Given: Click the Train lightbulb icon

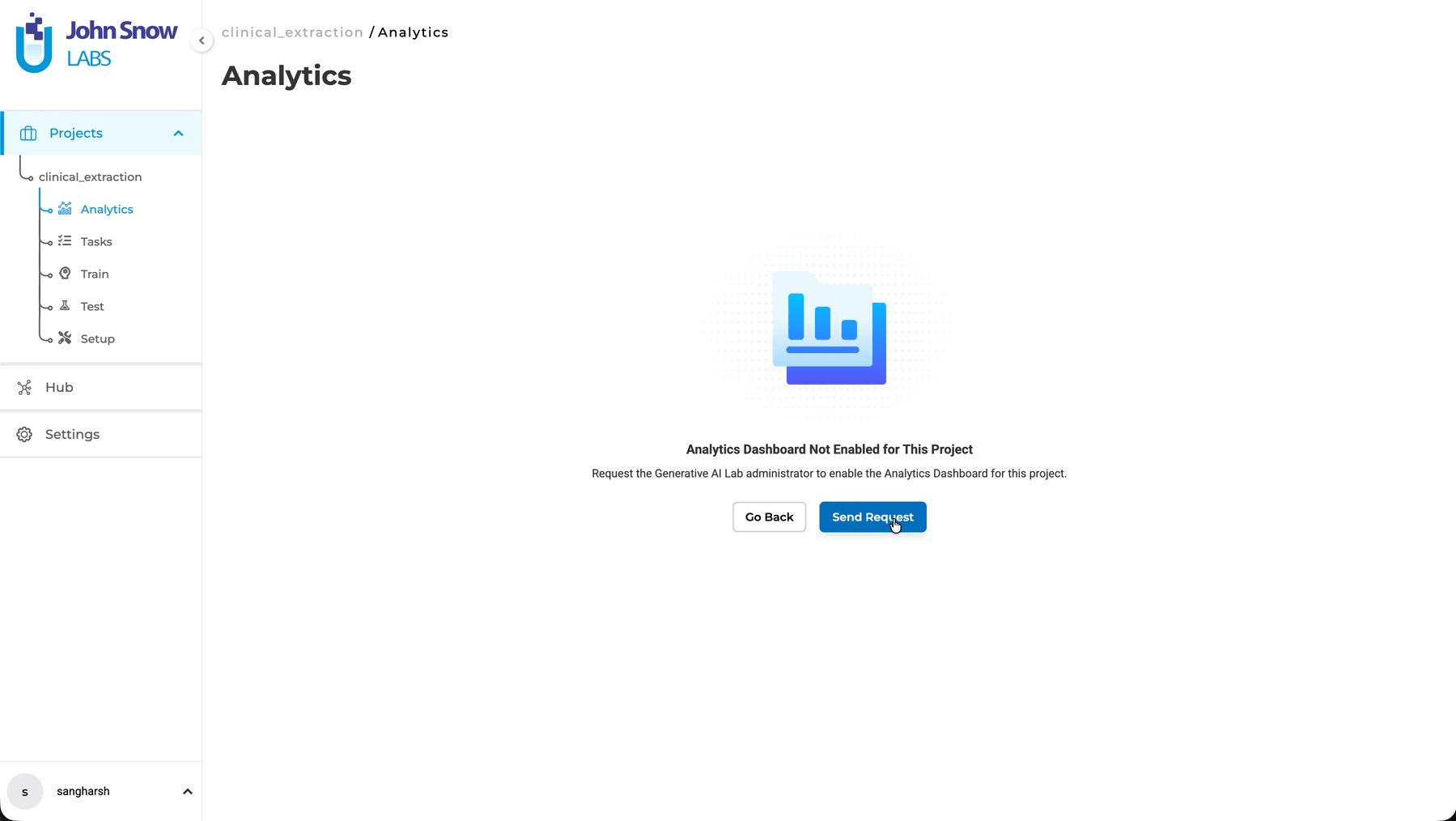Looking at the screenshot, I should (x=65, y=274).
